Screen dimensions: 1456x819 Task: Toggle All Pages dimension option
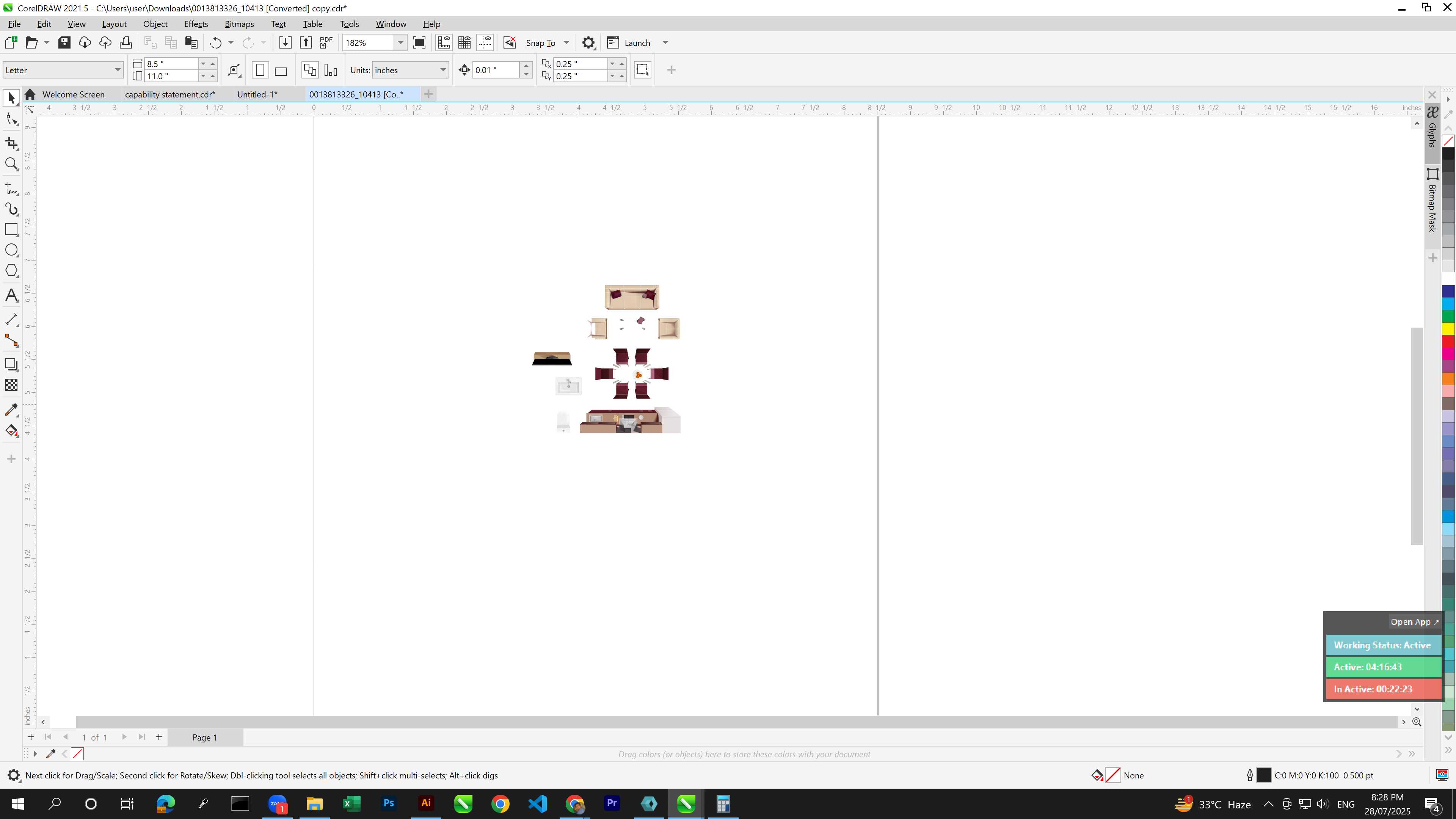pos(310,70)
